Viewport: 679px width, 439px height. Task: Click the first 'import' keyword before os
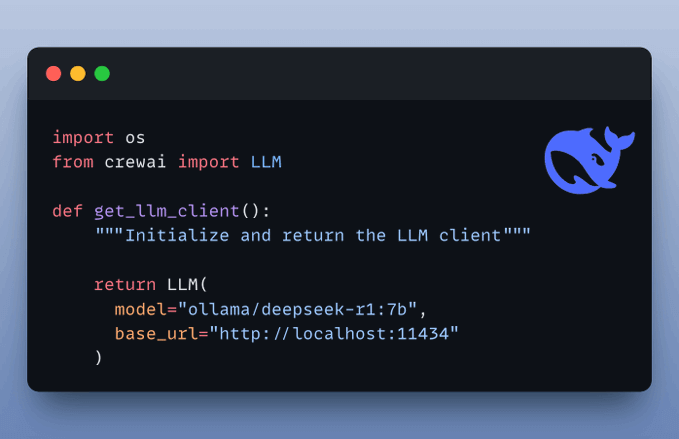point(83,138)
